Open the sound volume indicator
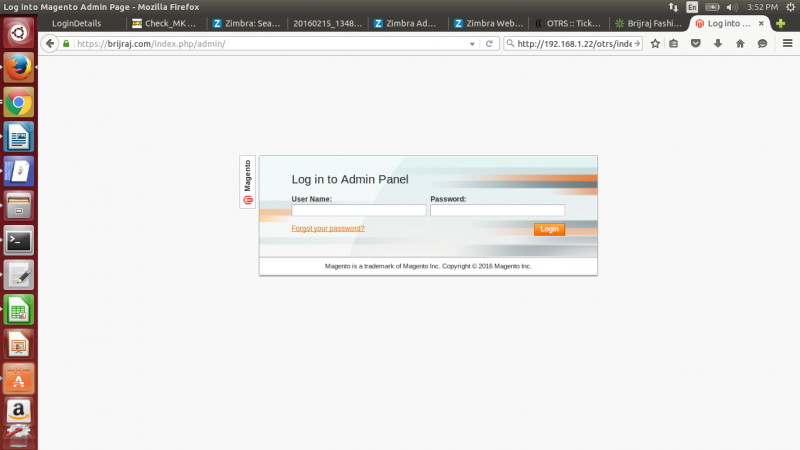The image size is (800, 450). click(732, 7)
